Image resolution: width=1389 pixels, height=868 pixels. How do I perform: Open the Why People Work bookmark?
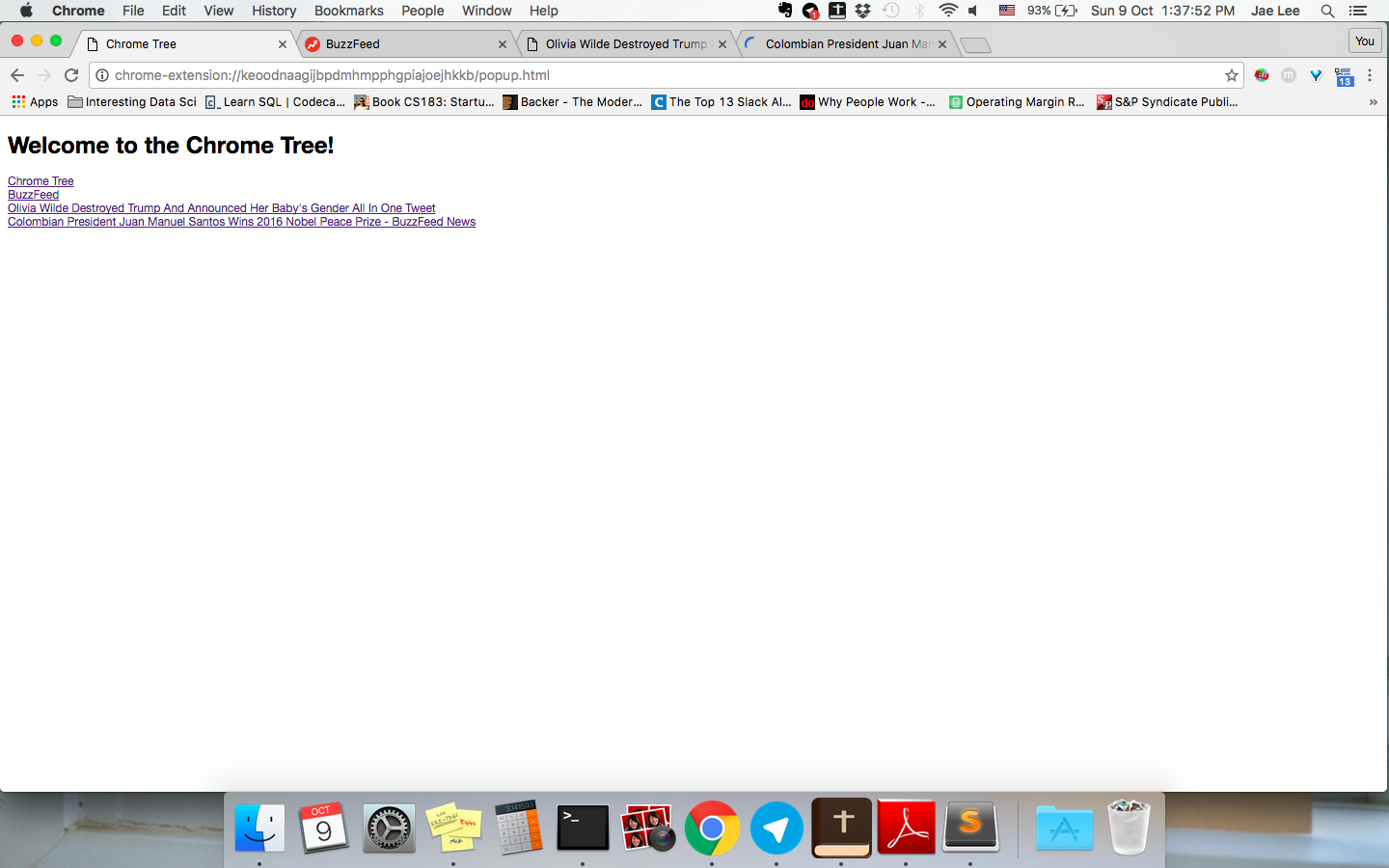(x=868, y=102)
